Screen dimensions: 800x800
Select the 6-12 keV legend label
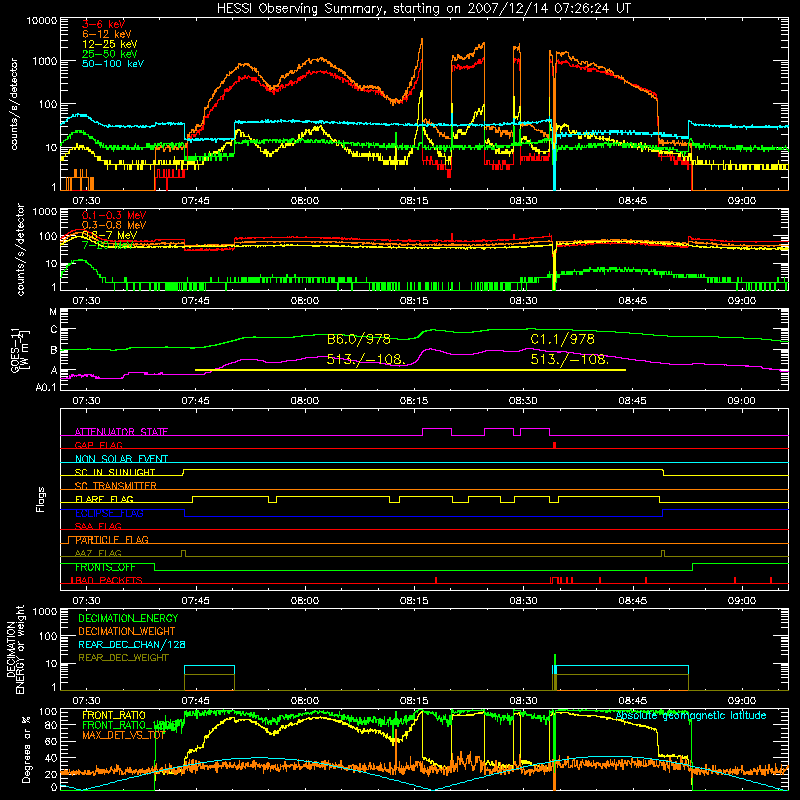[x=107, y=34]
